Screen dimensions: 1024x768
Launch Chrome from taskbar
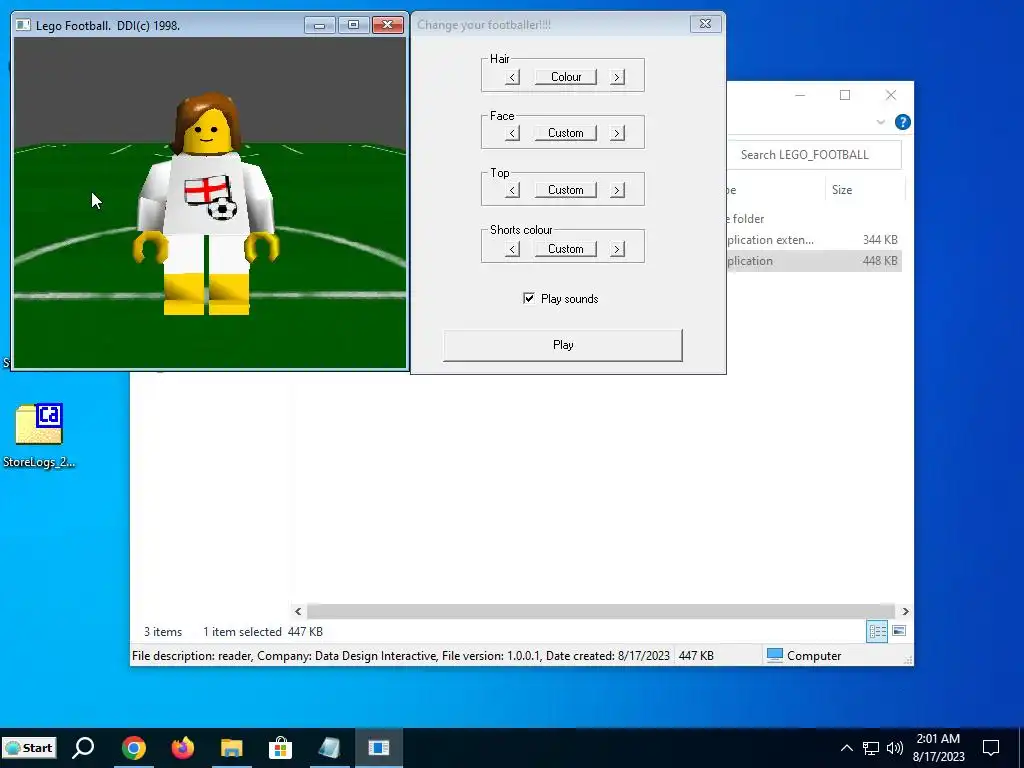click(133, 748)
